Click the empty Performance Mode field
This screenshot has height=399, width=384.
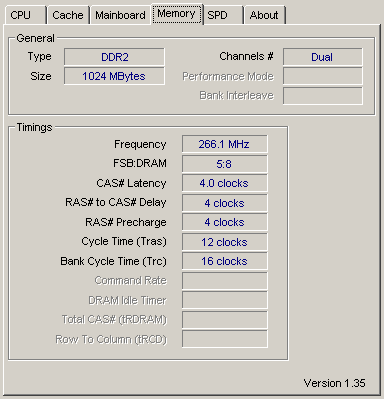[x=322, y=76]
